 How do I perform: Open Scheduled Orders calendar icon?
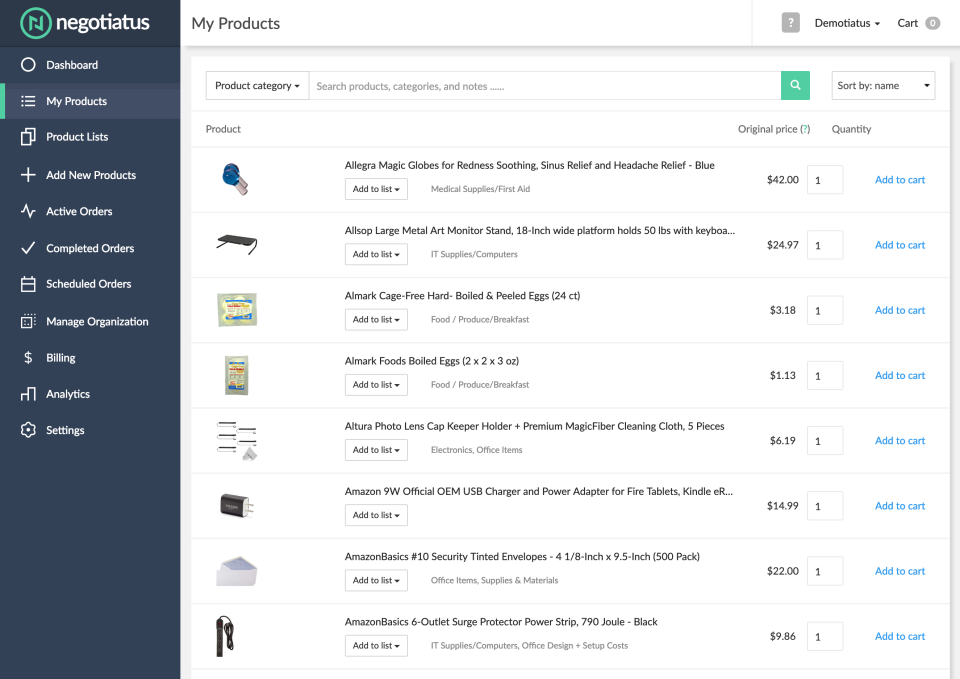[x=27, y=284]
